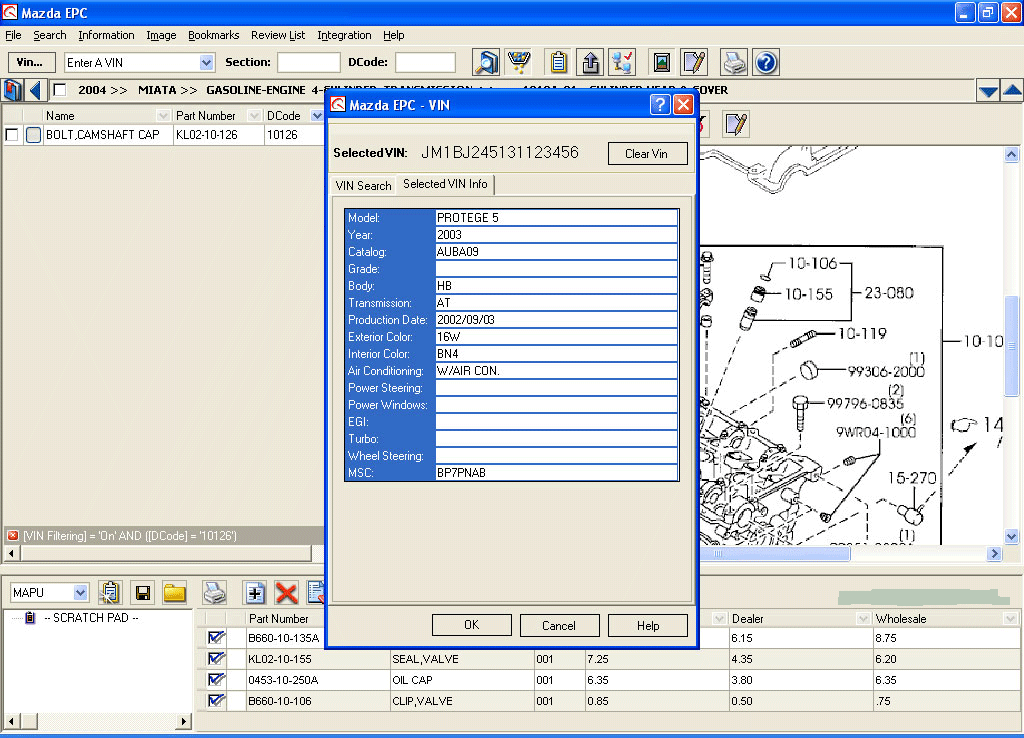Print the scratch pad with its printer icon
Viewport: 1024px width, 738px height.
click(214, 592)
